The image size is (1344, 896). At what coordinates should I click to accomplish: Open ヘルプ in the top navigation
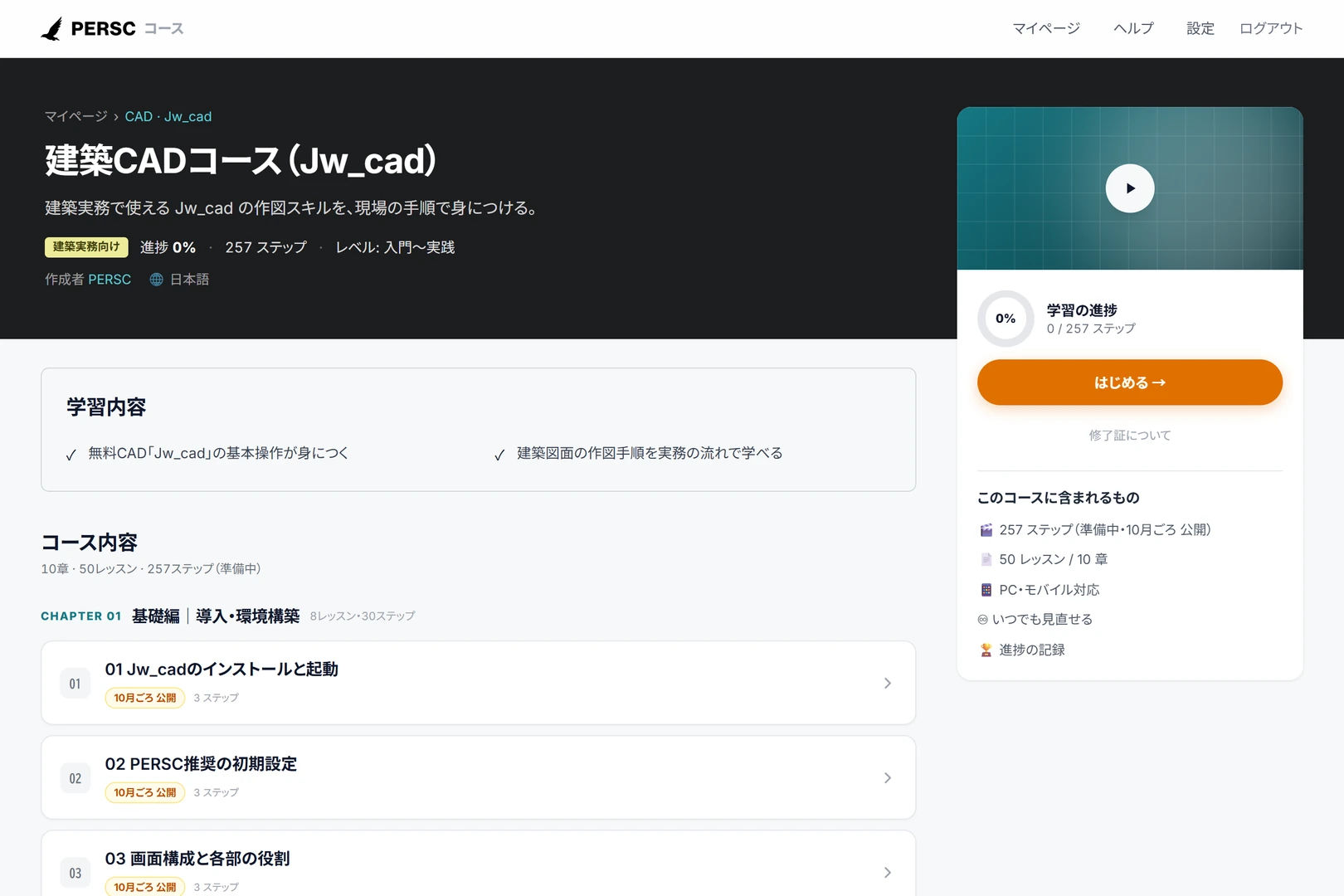point(1133,28)
